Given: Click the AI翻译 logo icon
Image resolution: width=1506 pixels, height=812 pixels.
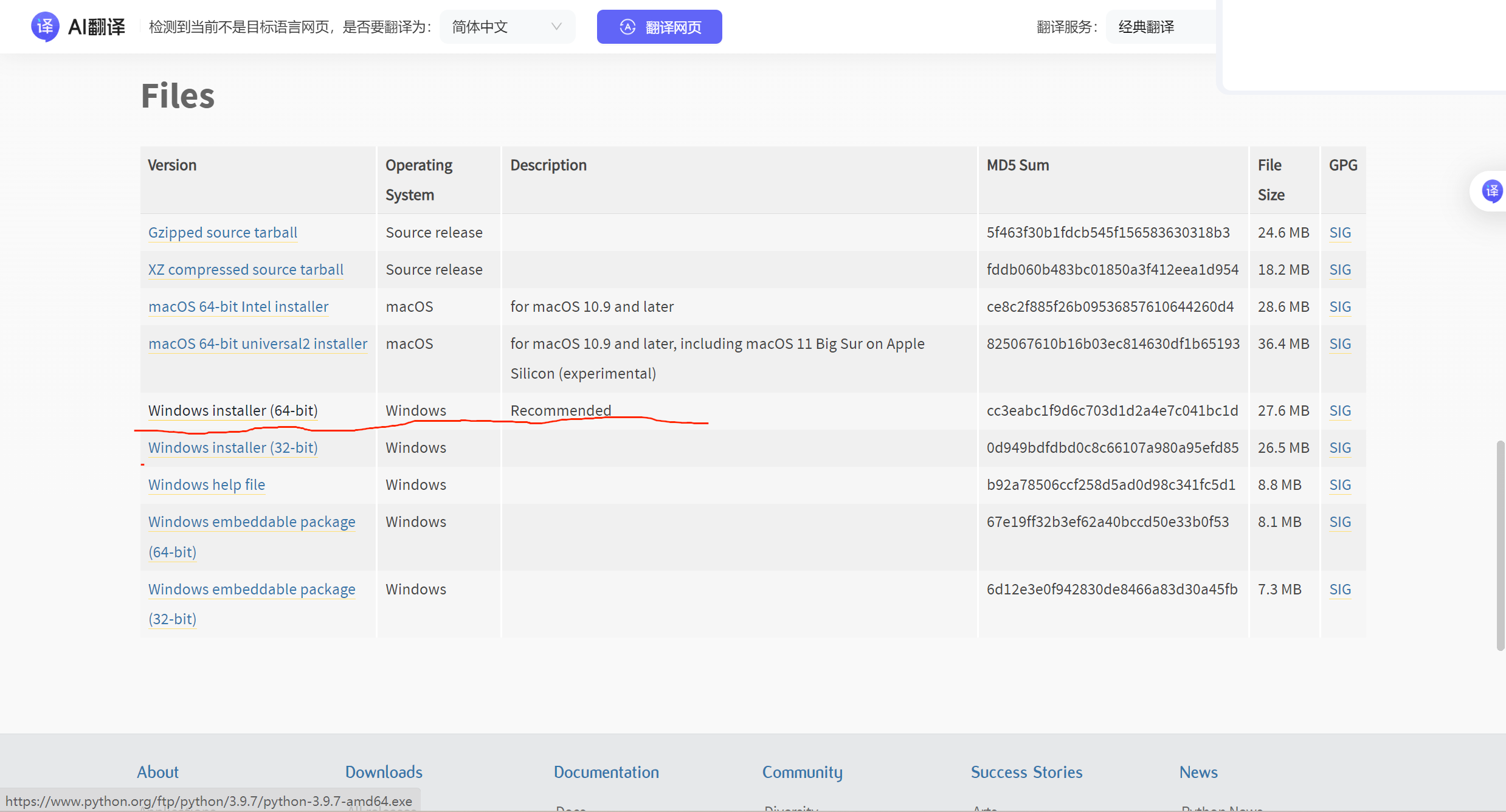Looking at the screenshot, I should (x=45, y=27).
